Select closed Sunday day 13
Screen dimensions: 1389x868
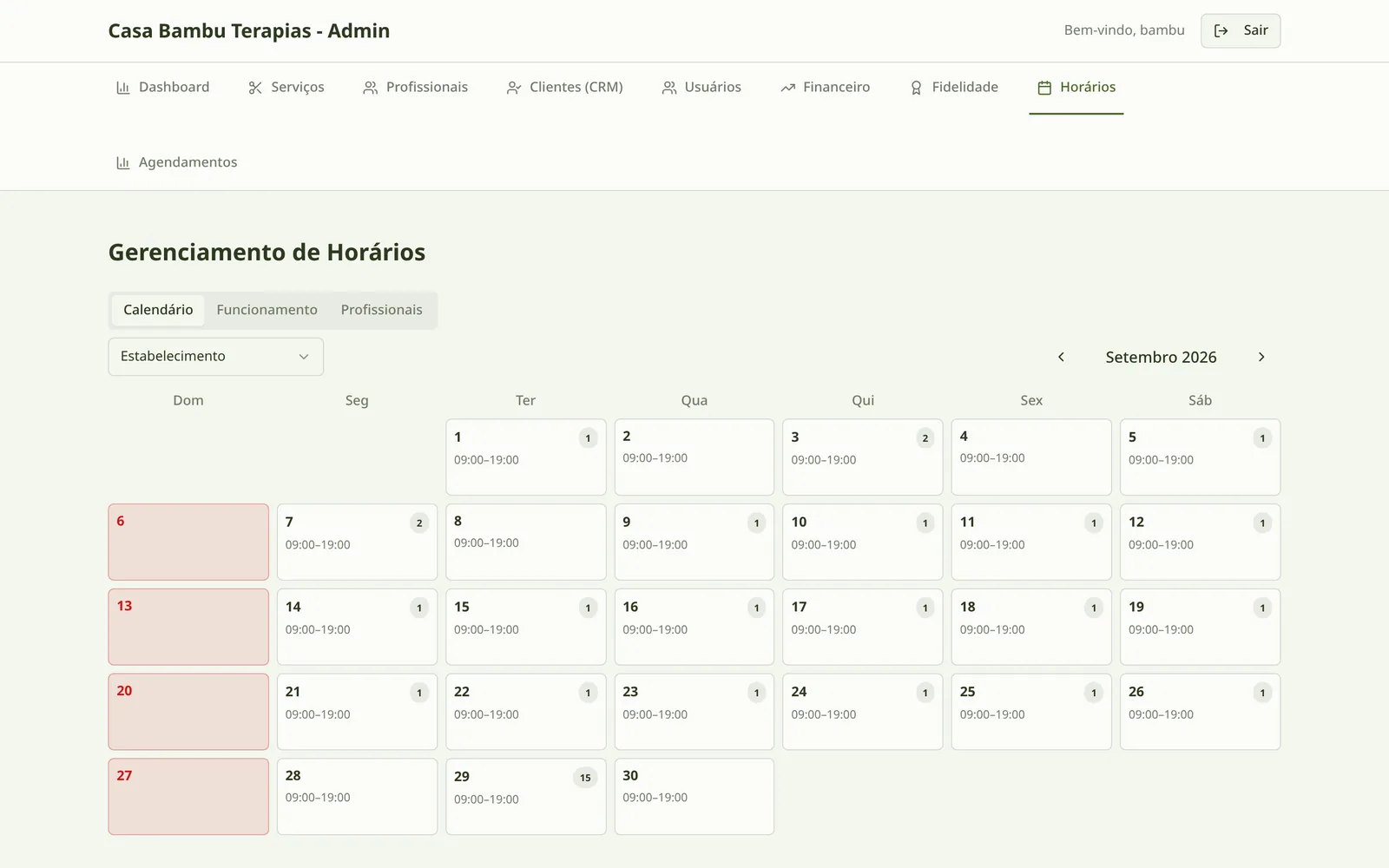pos(188,627)
